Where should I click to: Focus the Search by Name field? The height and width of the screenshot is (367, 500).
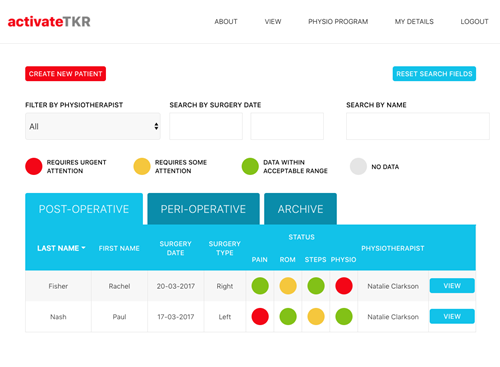pyautogui.click(x=418, y=126)
